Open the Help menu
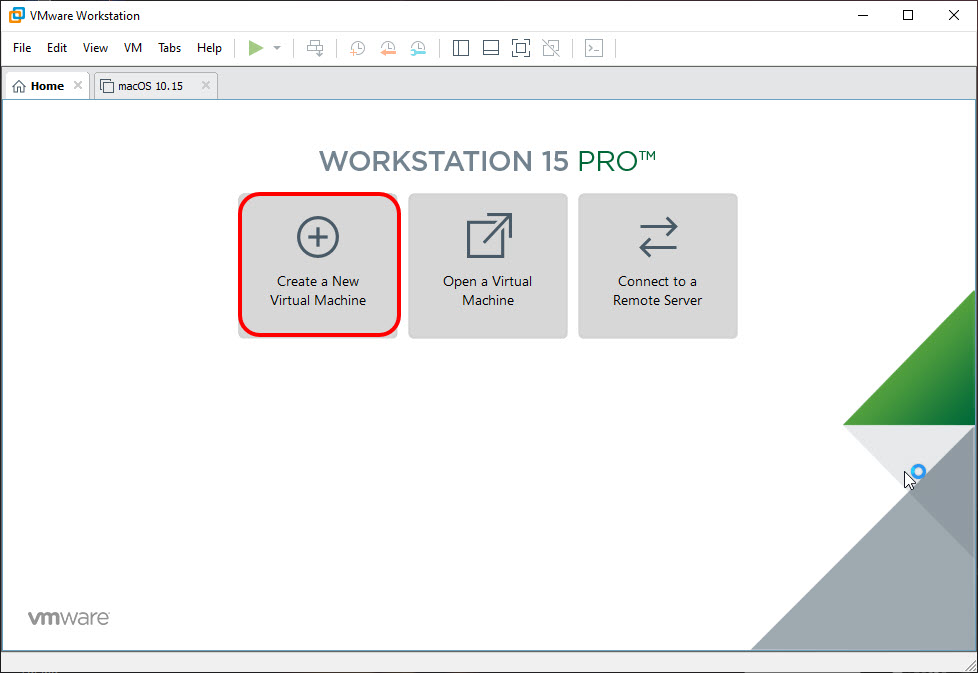Screen dimensions: 978x673 209,48
